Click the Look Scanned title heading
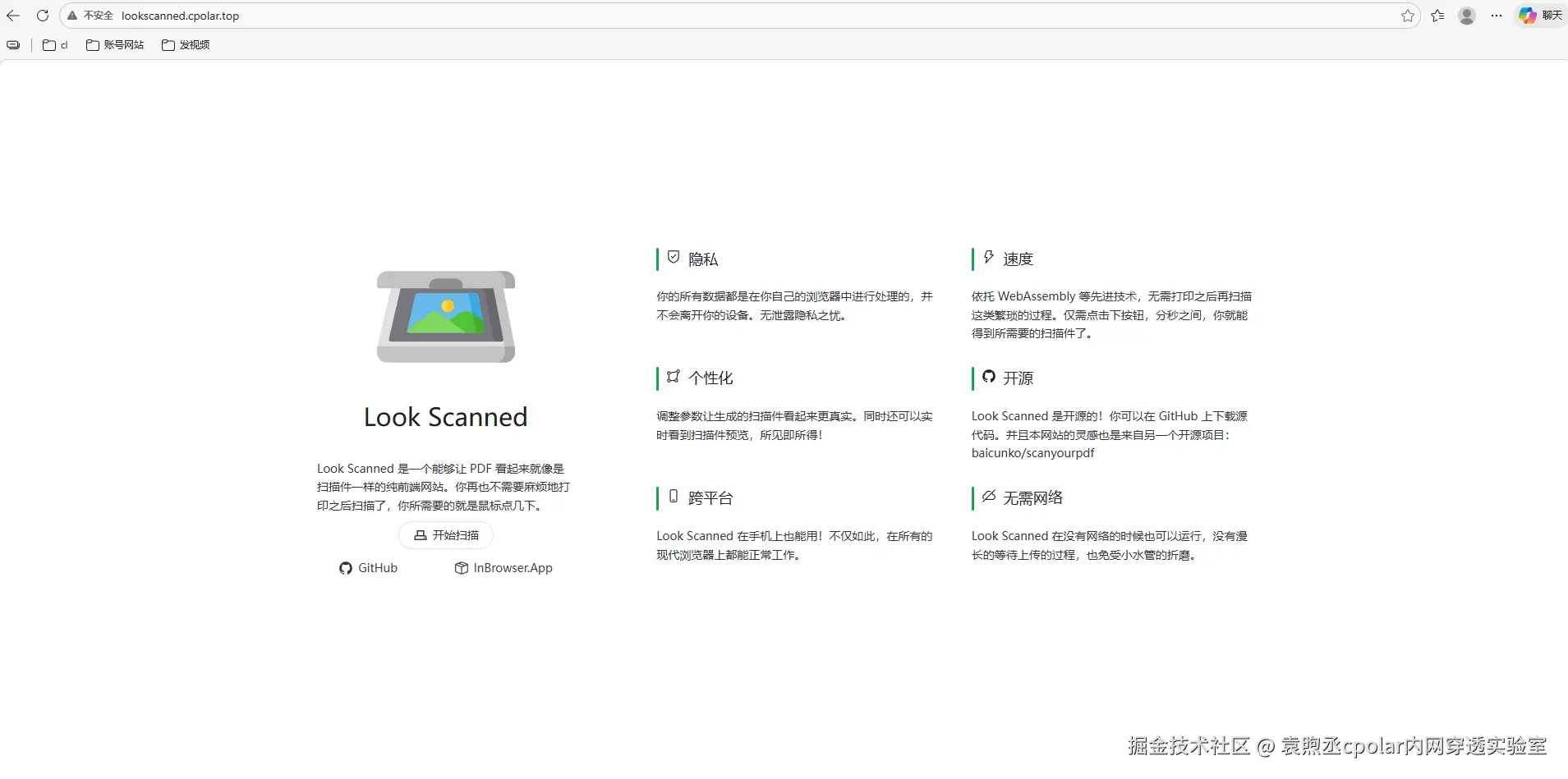 446,417
